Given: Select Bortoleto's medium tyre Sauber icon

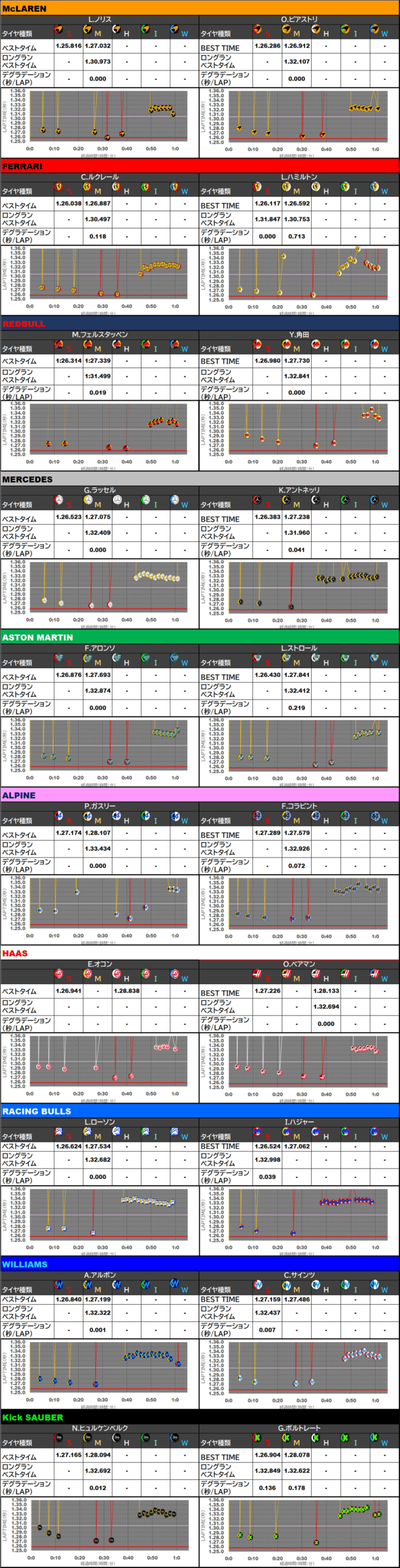Looking at the screenshot, I should [x=286, y=1438].
